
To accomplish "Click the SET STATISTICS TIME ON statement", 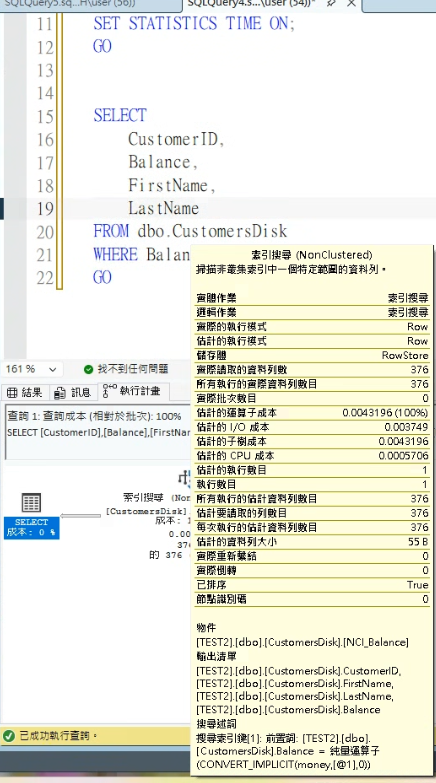I will coord(194,23).
